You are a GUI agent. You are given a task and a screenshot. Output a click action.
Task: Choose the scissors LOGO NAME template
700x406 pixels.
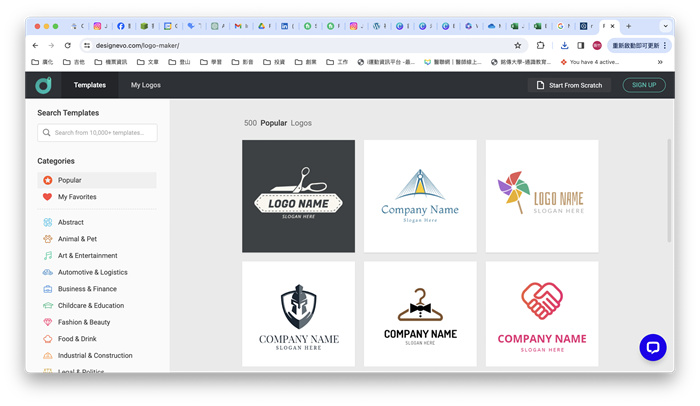298,196
